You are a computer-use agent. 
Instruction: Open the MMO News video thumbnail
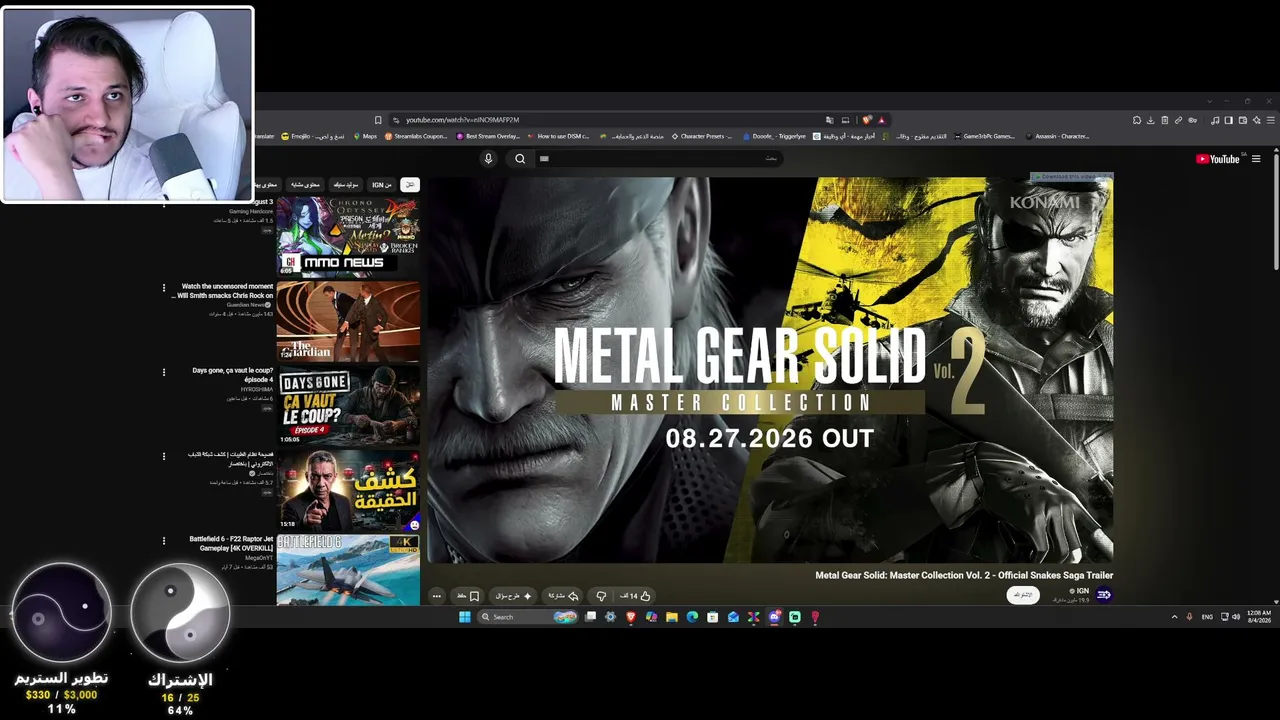click(348, 237)
